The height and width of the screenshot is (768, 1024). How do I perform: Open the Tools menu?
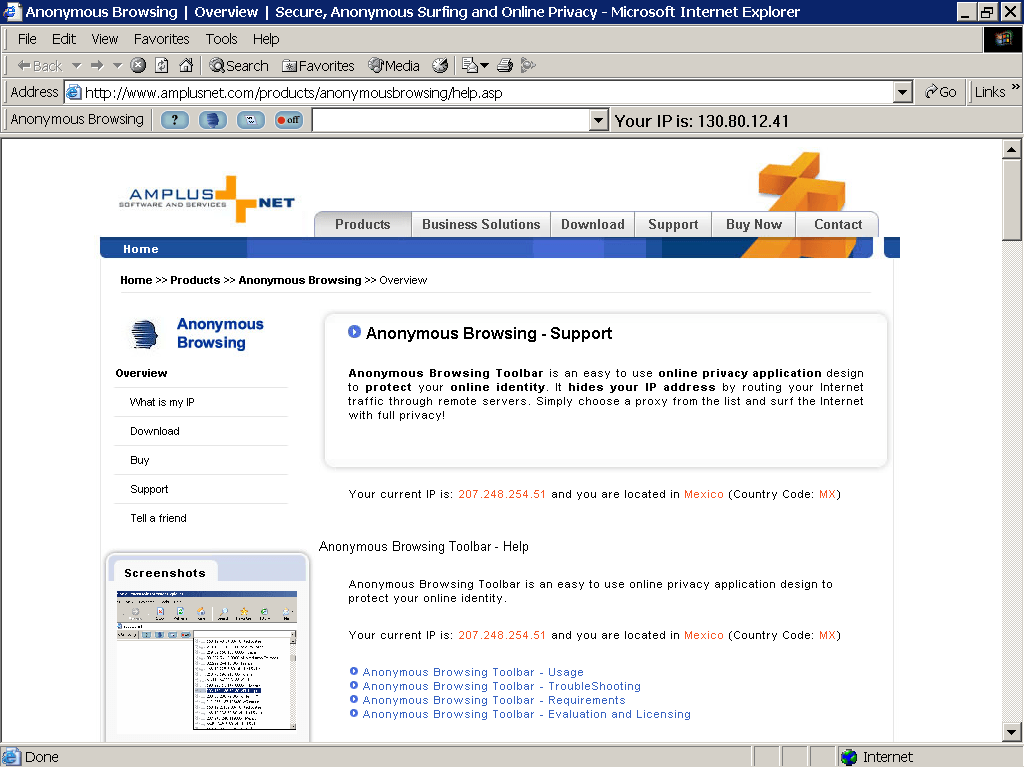221,39
